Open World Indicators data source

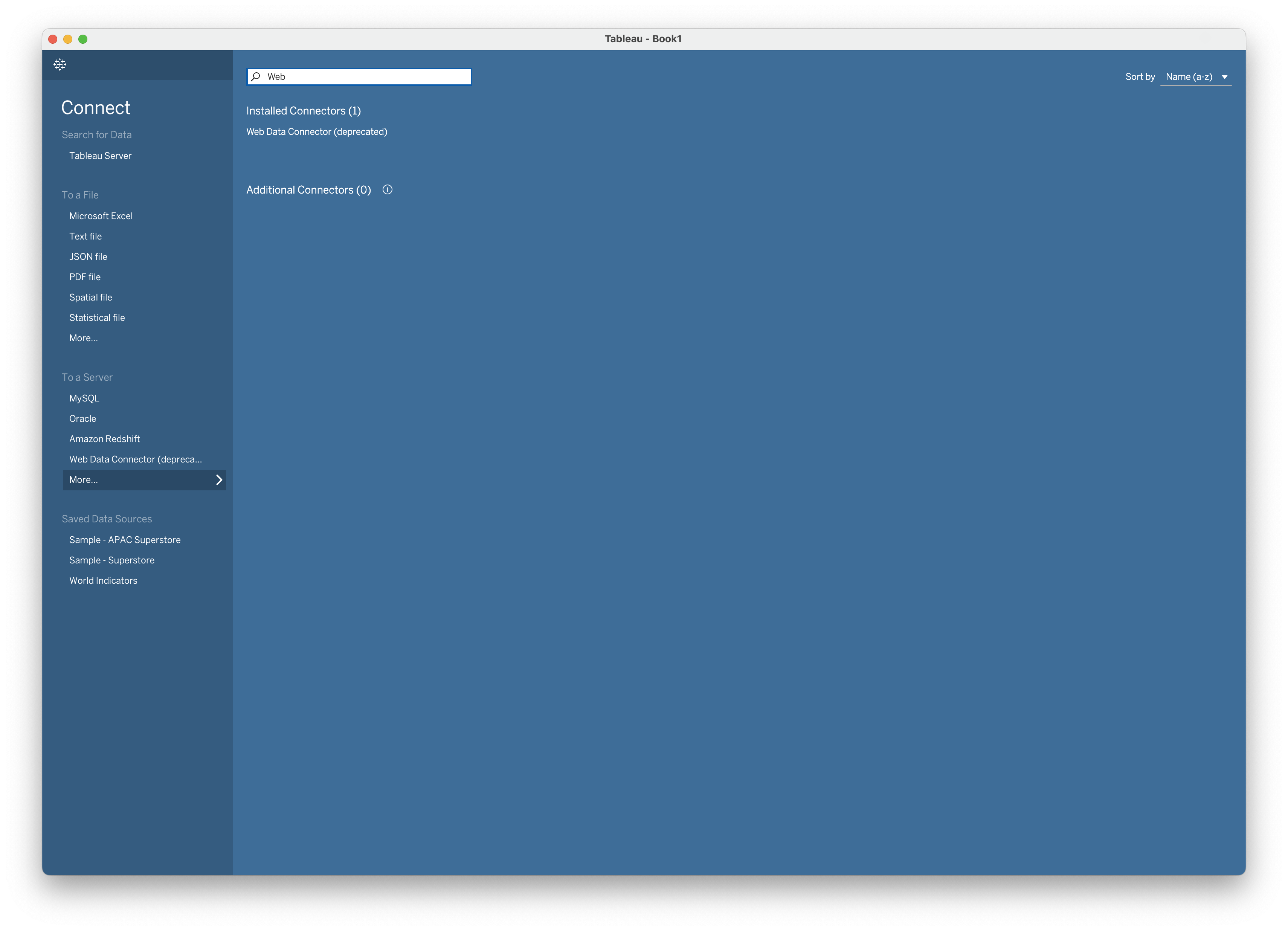tap(103, 581)
